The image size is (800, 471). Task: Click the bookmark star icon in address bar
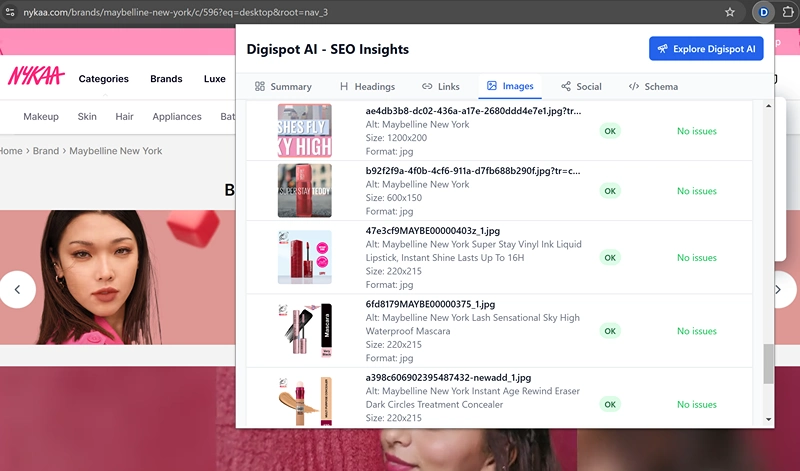(730, 12)
